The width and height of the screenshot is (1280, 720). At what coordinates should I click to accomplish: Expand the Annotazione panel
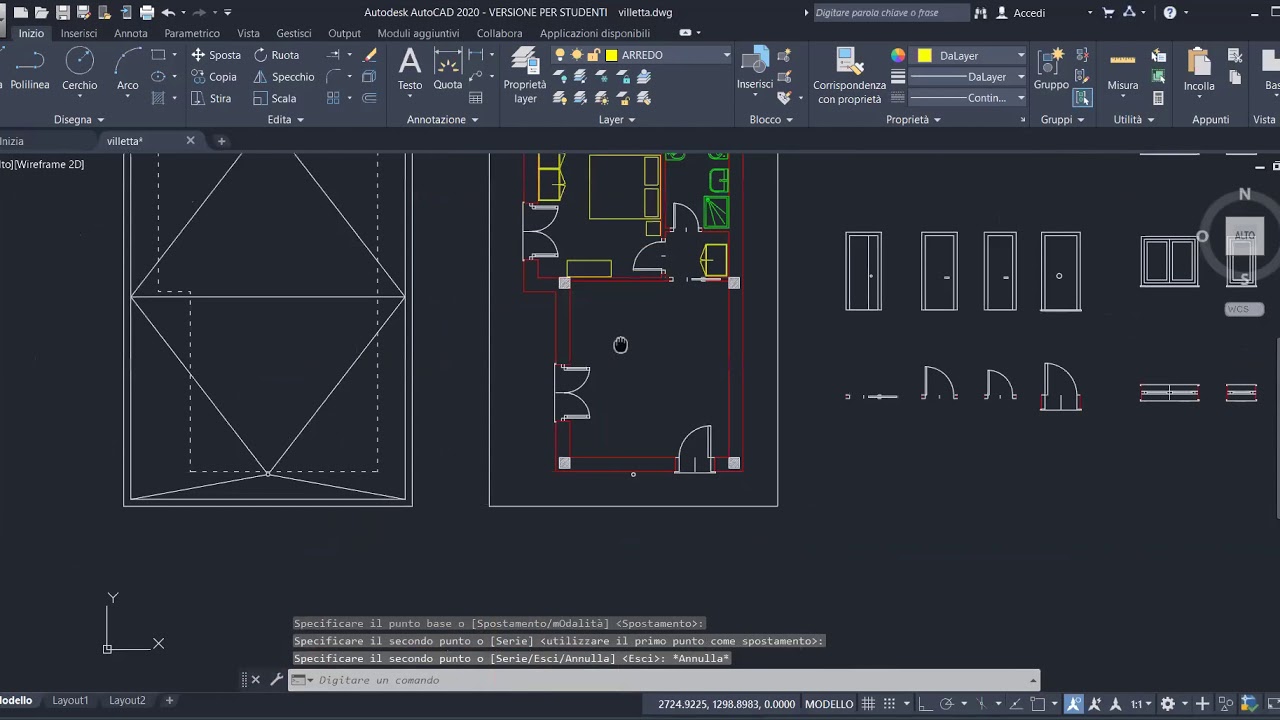(443, 120)
